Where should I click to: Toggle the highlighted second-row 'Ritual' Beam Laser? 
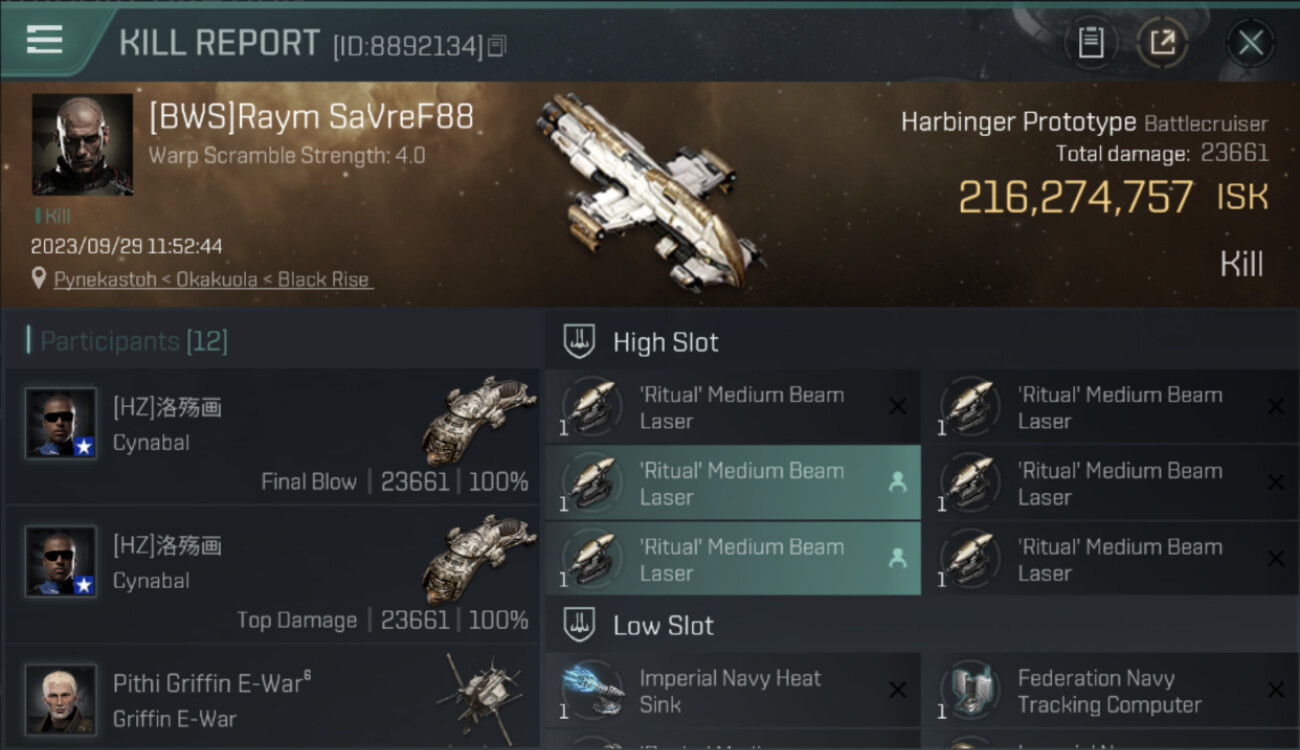point(732,483)
